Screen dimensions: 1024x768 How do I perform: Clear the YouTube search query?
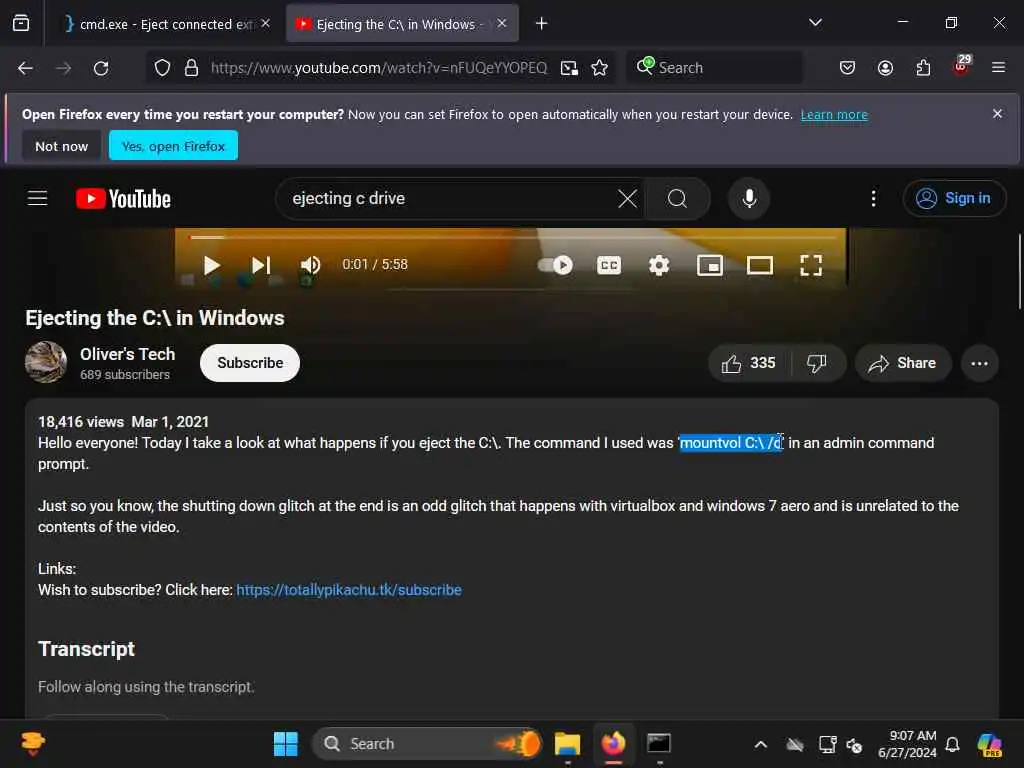tap(627, 199)
